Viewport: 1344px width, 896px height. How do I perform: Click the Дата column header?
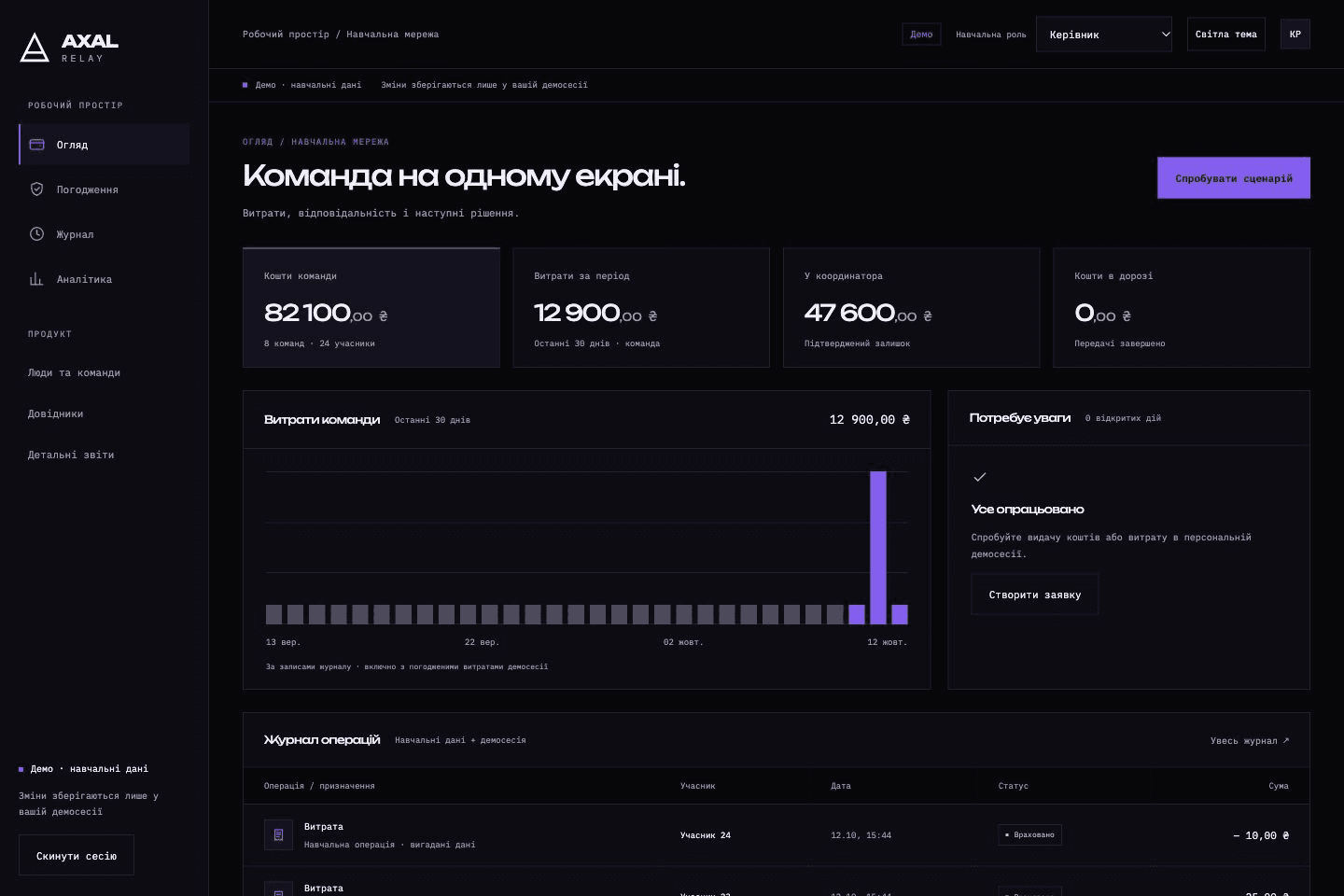[841, 786]
